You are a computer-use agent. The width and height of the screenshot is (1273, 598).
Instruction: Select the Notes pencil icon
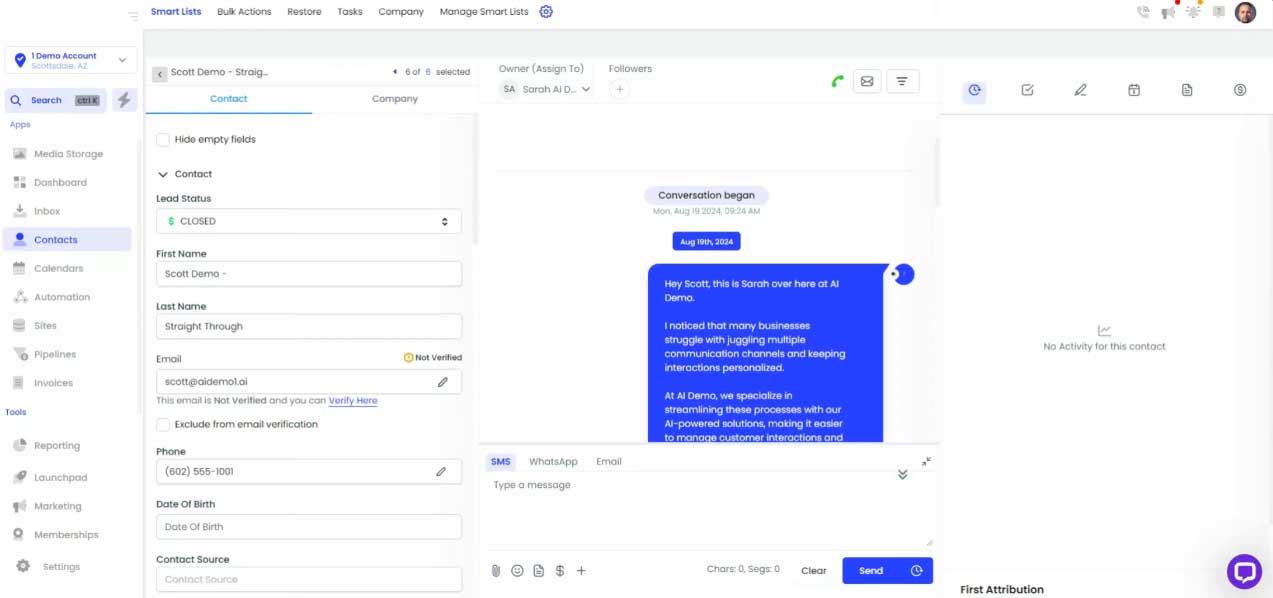tap(1080, 89)
